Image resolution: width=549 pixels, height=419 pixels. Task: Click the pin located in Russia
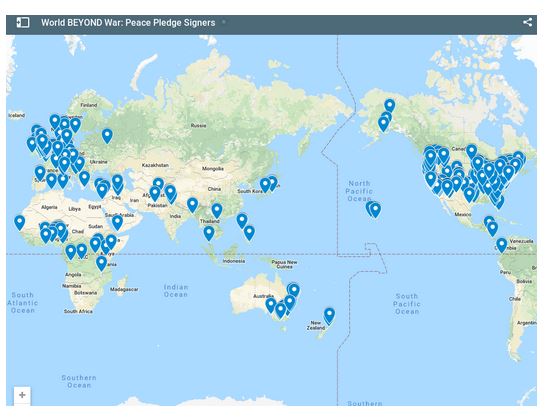107,136
